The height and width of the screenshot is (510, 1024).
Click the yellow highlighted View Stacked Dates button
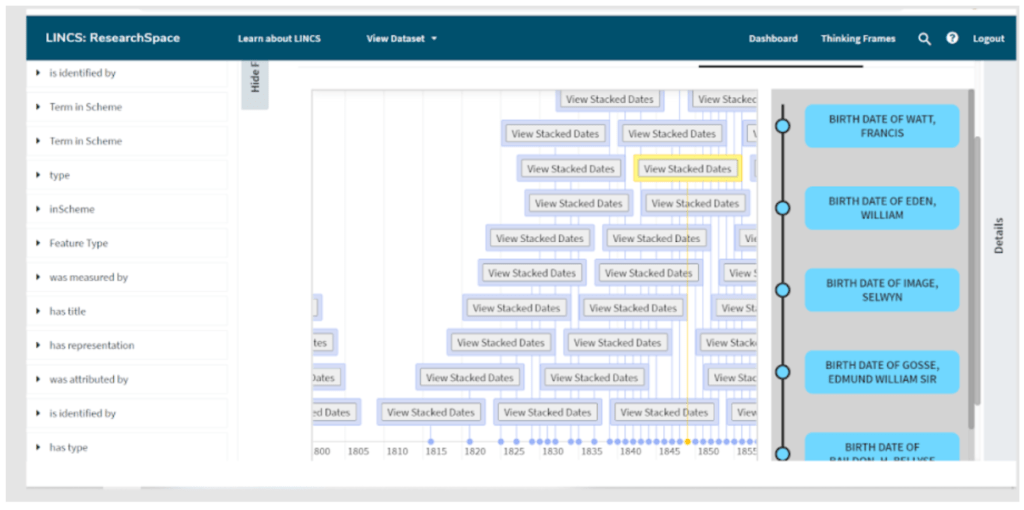pos(687,169)
